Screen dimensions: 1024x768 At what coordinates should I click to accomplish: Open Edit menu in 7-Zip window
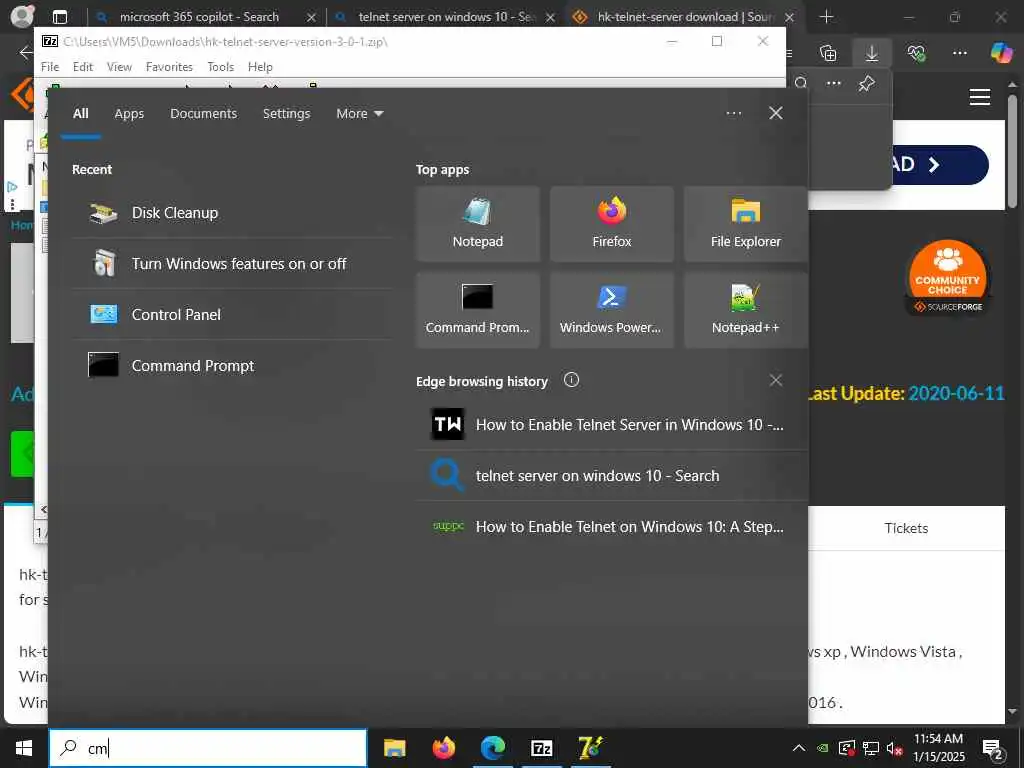(83, 67)
